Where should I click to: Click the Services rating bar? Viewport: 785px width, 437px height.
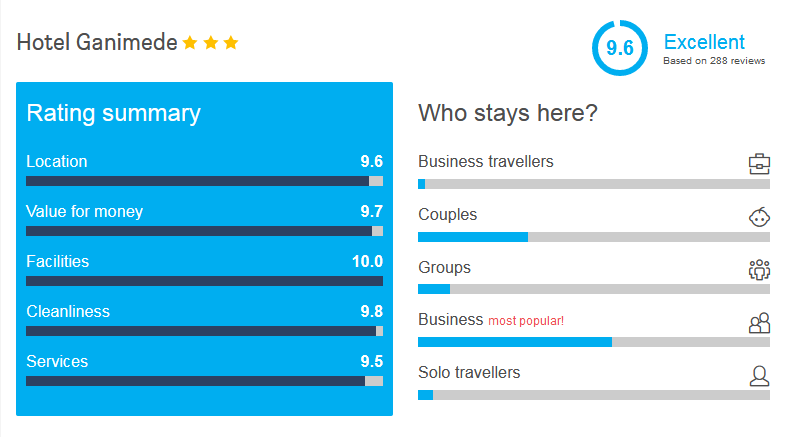pyautogui.click(x=204, y=381)
